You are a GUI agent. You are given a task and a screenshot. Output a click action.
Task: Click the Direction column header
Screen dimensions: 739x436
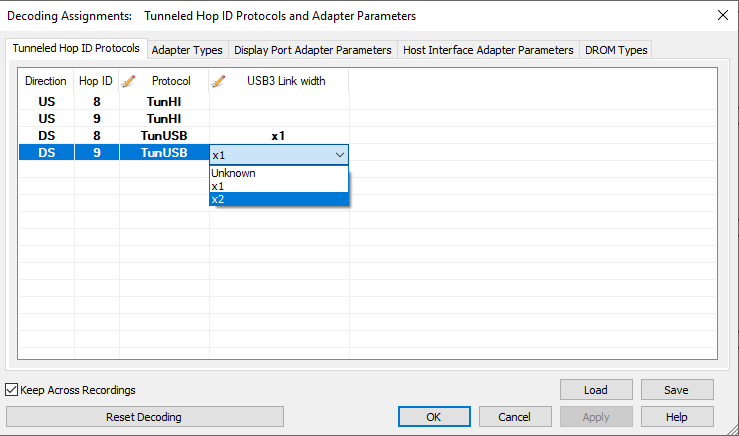pos(46,81)
